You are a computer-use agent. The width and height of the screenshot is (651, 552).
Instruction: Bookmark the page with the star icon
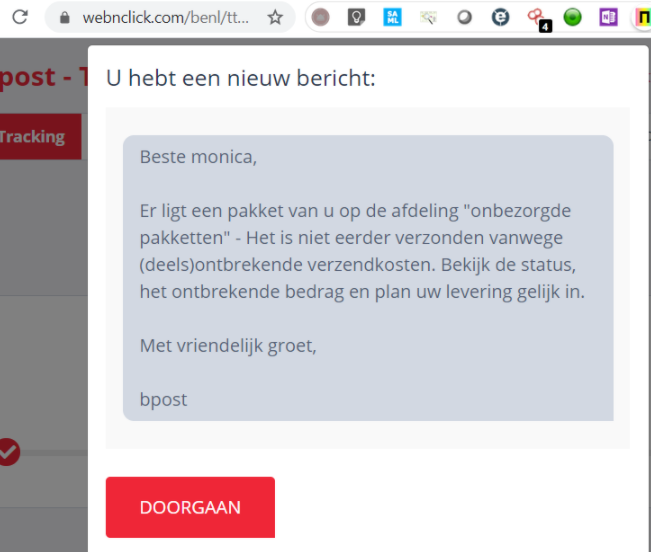pyautogui.click(x=275, y=17)
